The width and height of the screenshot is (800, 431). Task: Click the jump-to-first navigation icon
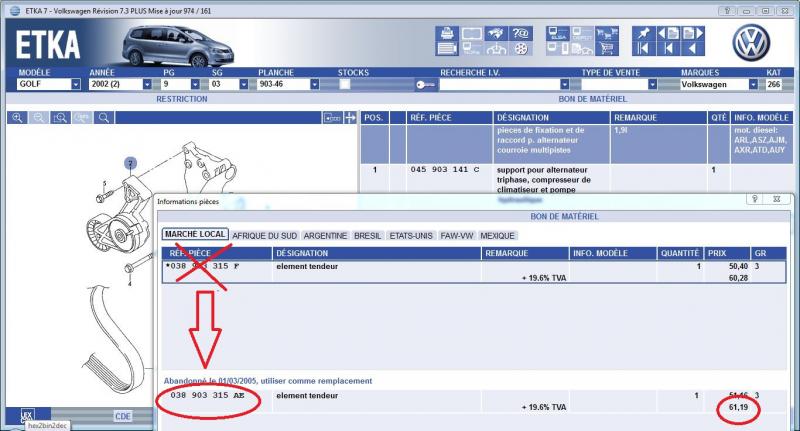(x=644, y=49)
